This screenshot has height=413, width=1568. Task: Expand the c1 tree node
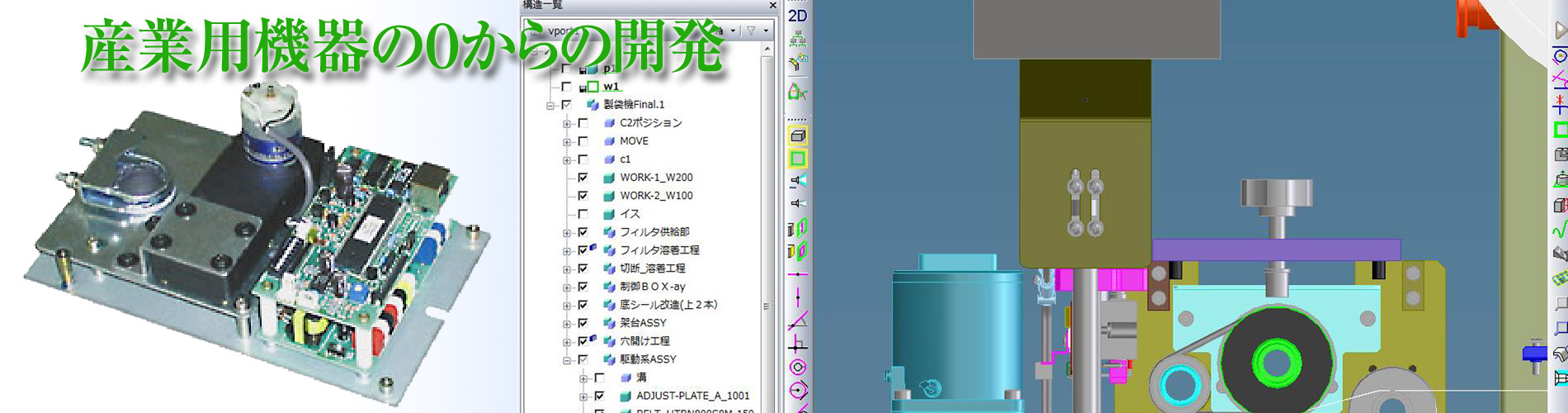tap(567, 160)
